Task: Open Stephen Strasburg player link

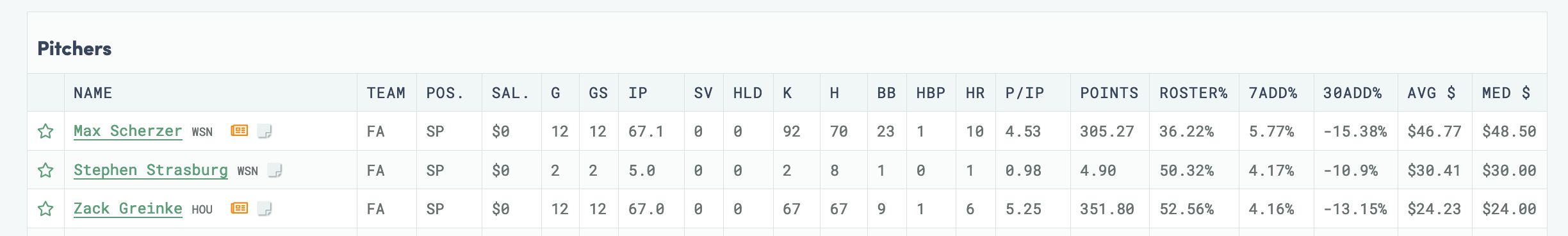Action: [x=151, y=170]
